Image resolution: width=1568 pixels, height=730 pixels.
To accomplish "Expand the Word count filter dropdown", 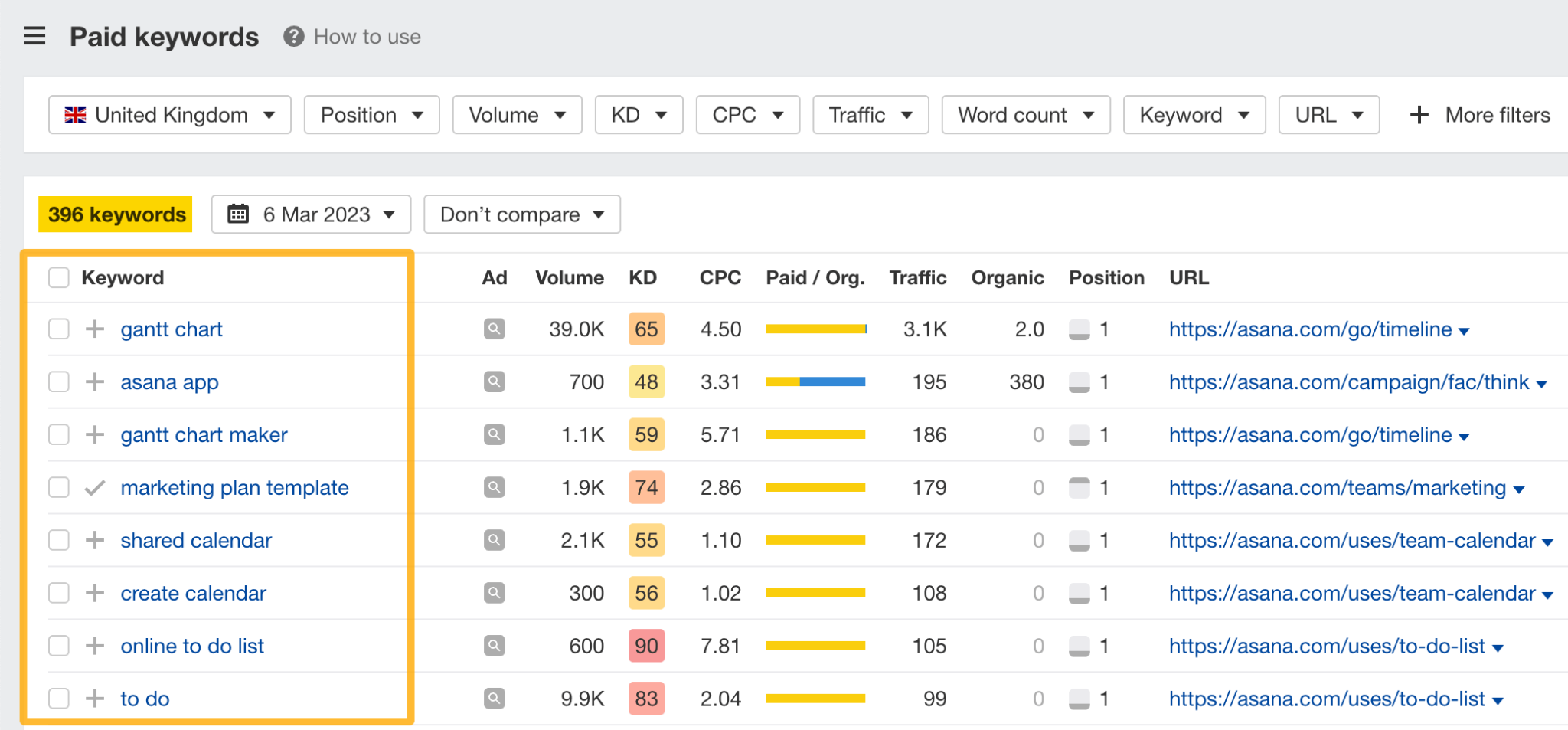I will (1025, 114).
